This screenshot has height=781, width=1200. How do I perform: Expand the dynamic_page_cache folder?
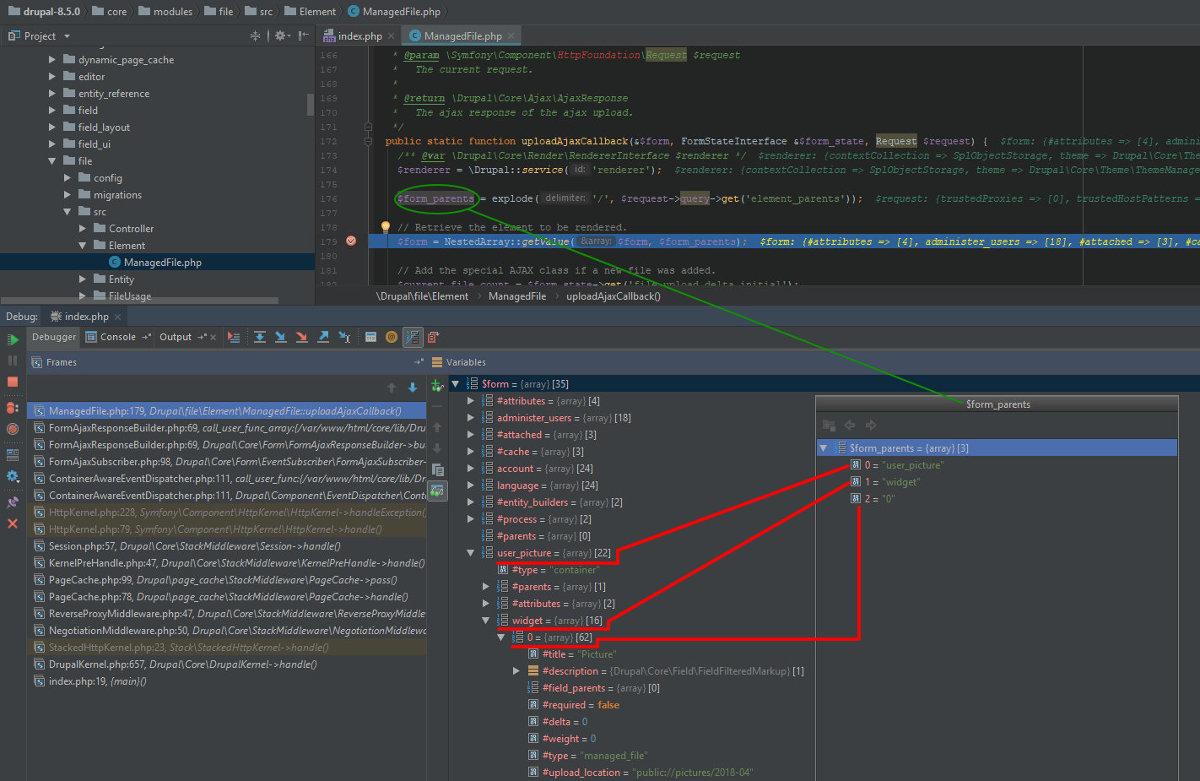tap(53, 60)
